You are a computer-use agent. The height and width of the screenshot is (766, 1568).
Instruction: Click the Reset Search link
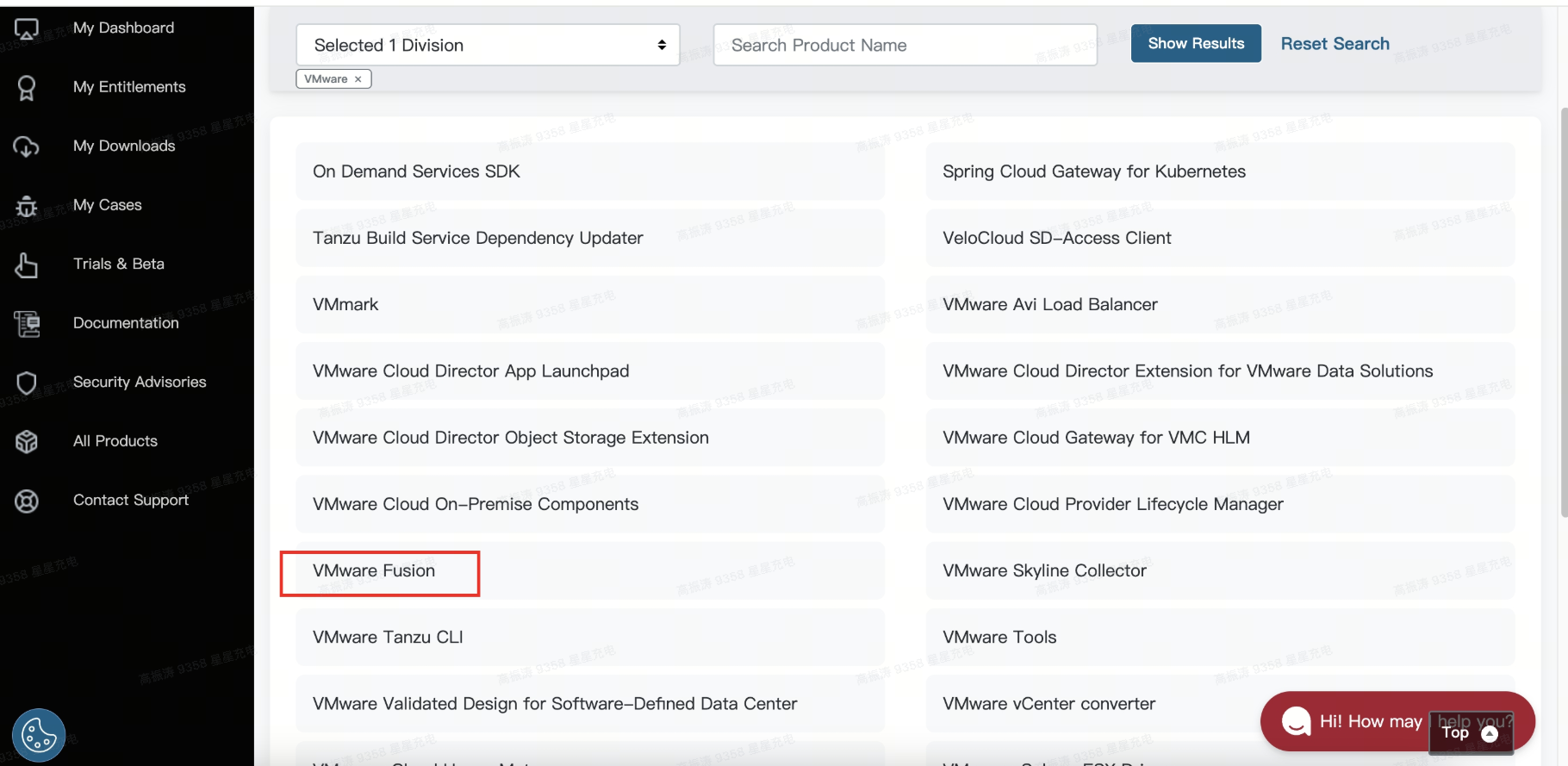[1335, 44]
